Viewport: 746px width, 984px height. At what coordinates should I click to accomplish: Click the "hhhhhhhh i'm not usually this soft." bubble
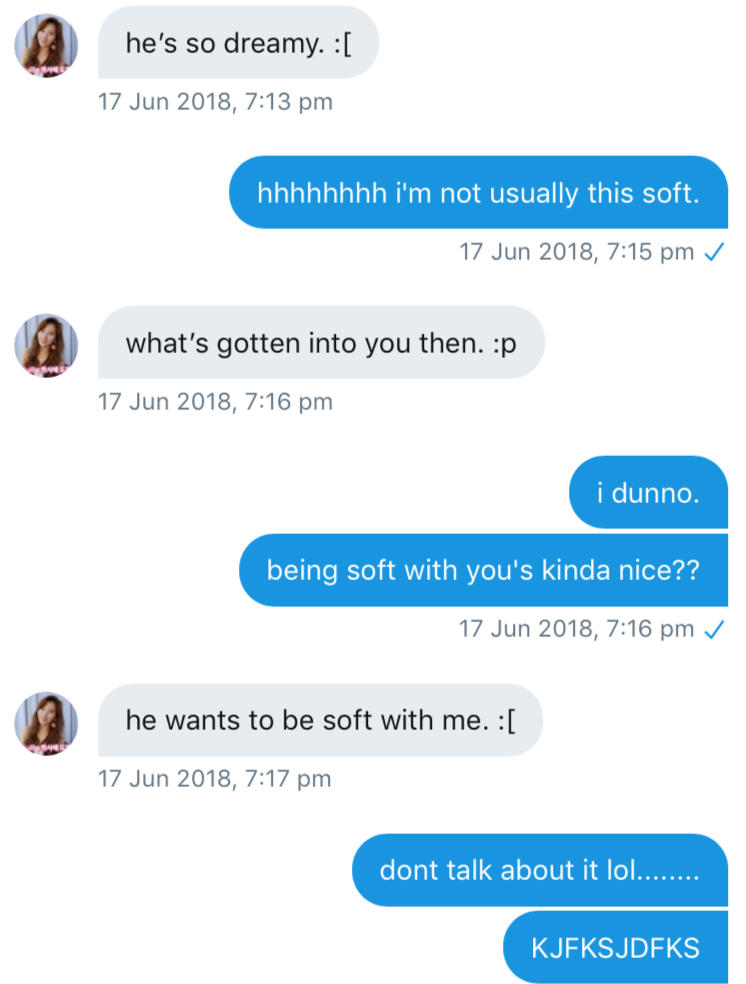tap(478, 193)
